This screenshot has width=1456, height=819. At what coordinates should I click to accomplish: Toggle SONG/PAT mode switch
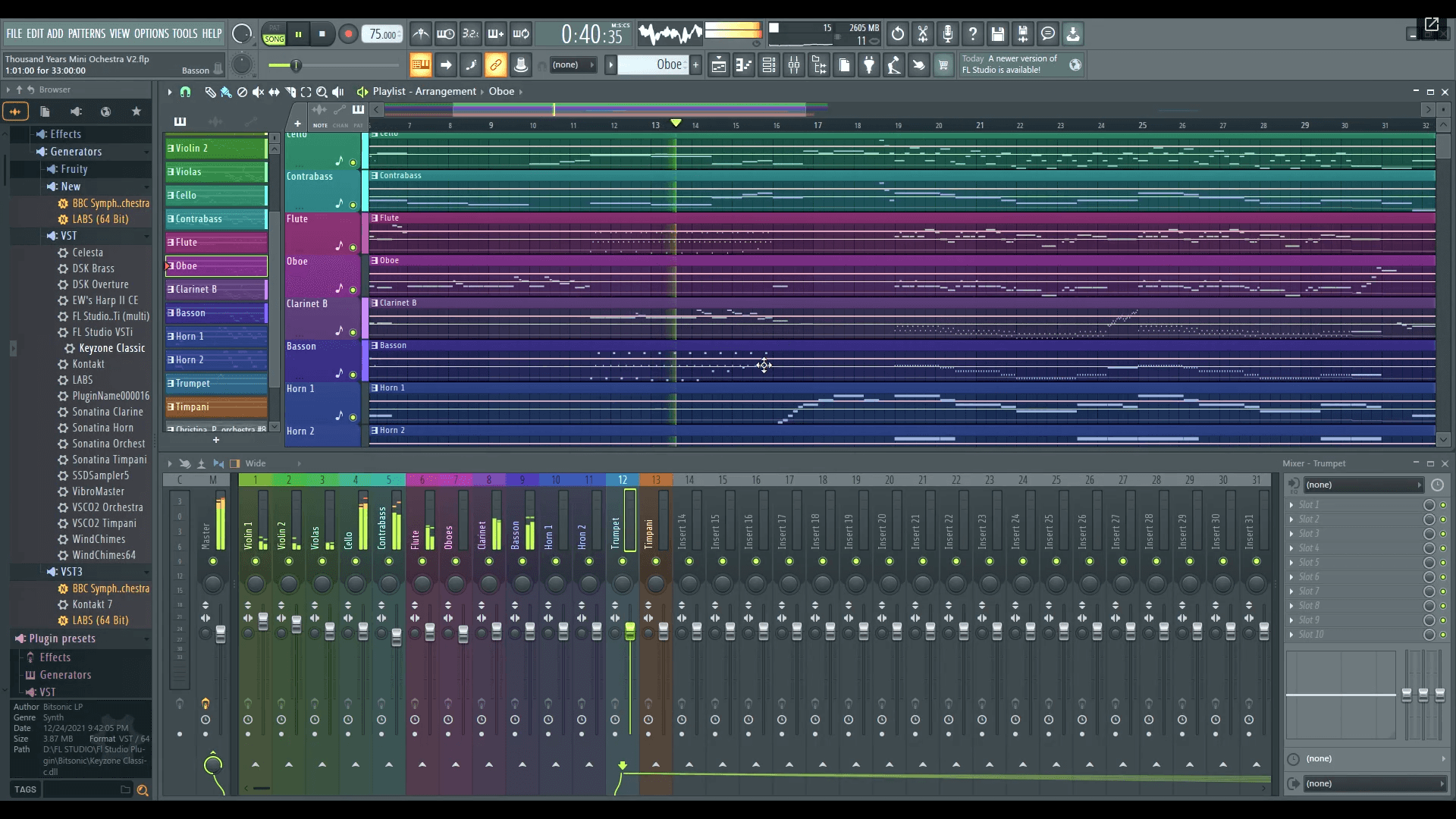point(275,34)
